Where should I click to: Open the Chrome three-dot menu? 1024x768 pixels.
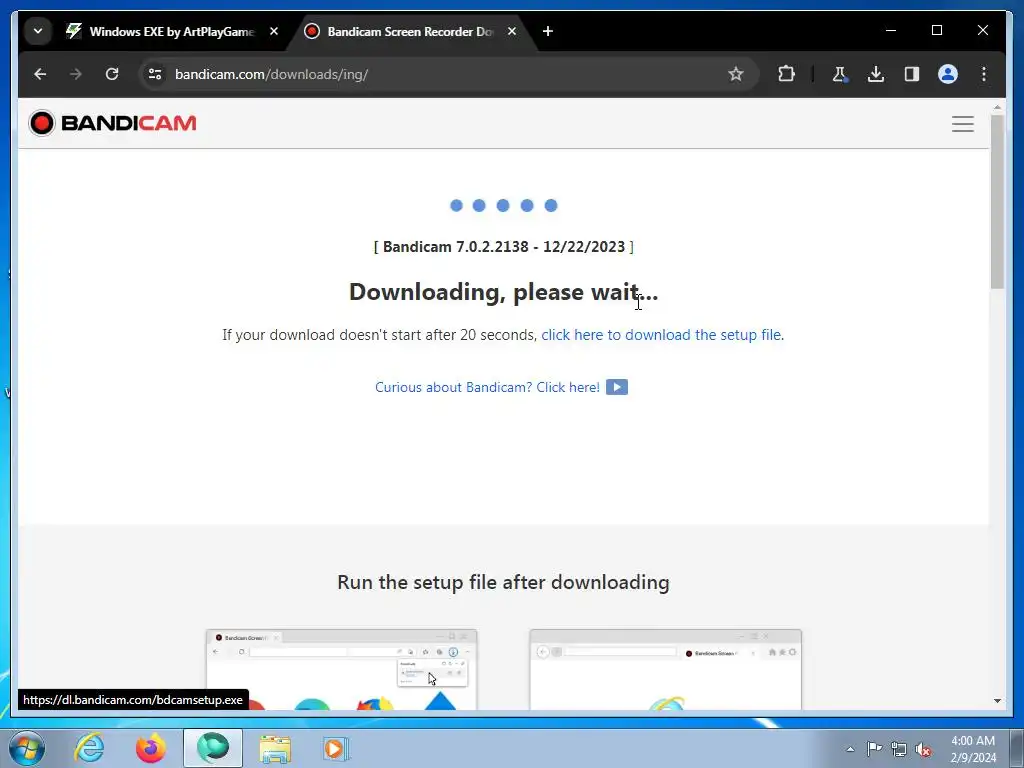tap(984, 74)
